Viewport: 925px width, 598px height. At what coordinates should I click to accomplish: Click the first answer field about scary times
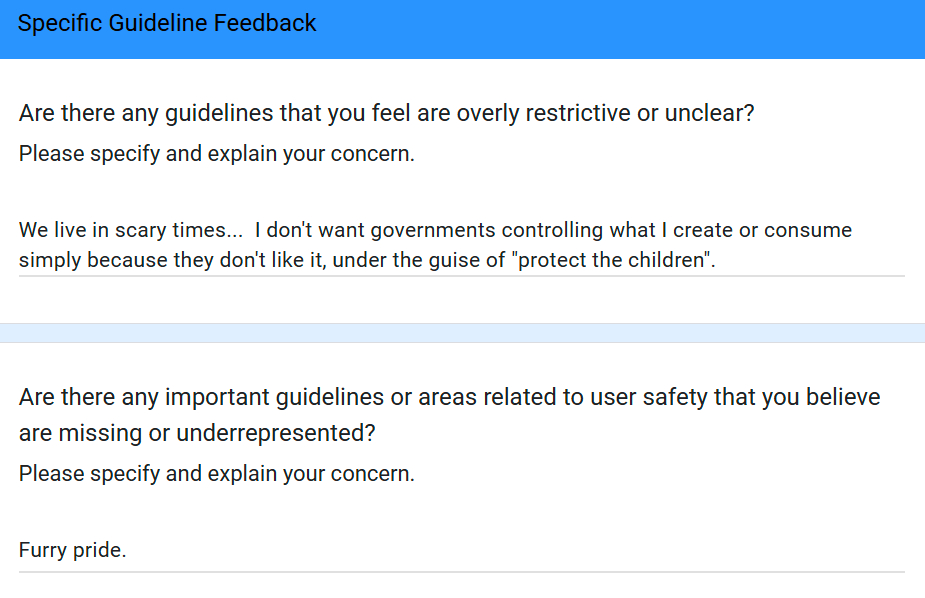(x=460, y=245)
